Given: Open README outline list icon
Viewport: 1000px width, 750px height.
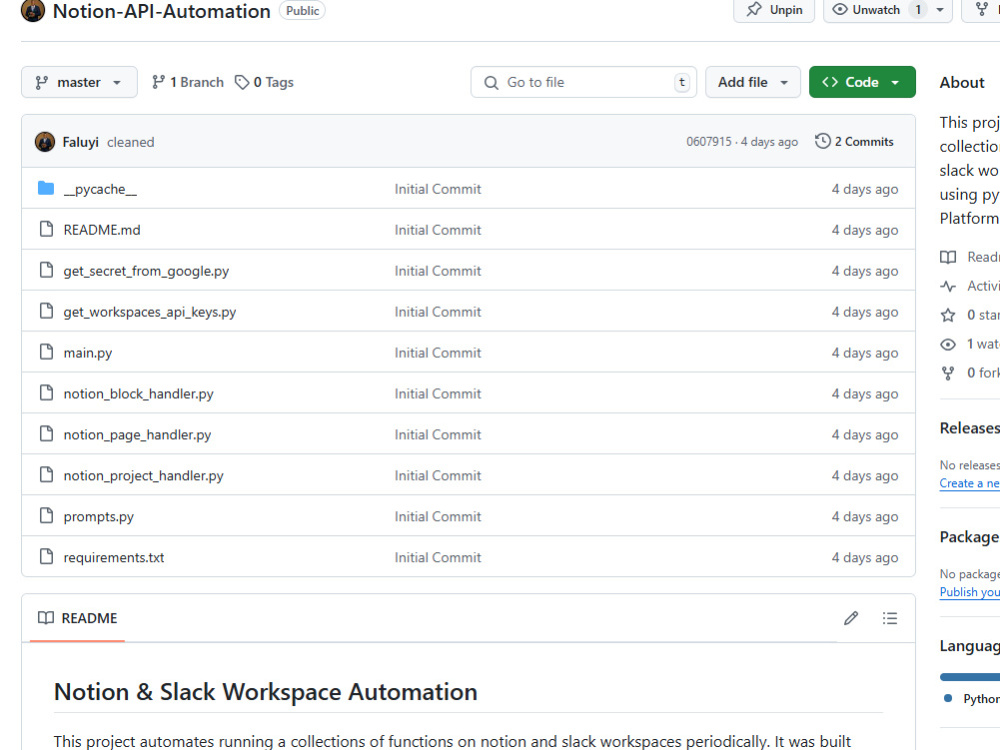Looking at the screenshot, I should [890, 618].
